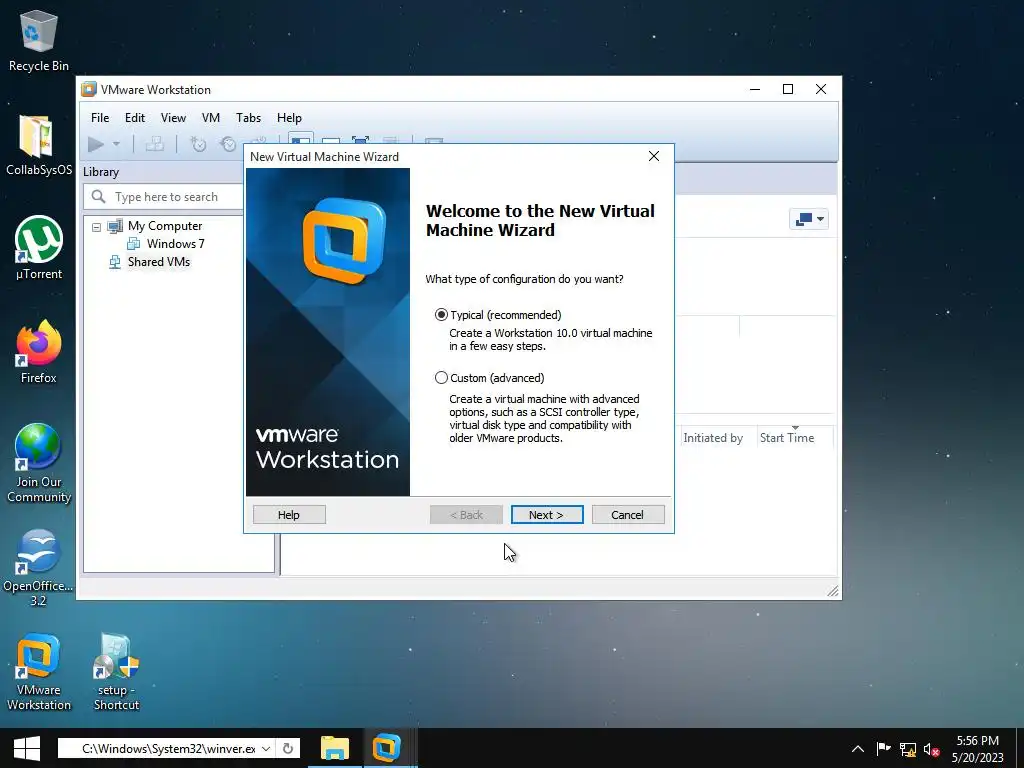Click the muted volume tray icon
The height and width of the screenshot is (768, 1024).
click(x=931, y=749)
